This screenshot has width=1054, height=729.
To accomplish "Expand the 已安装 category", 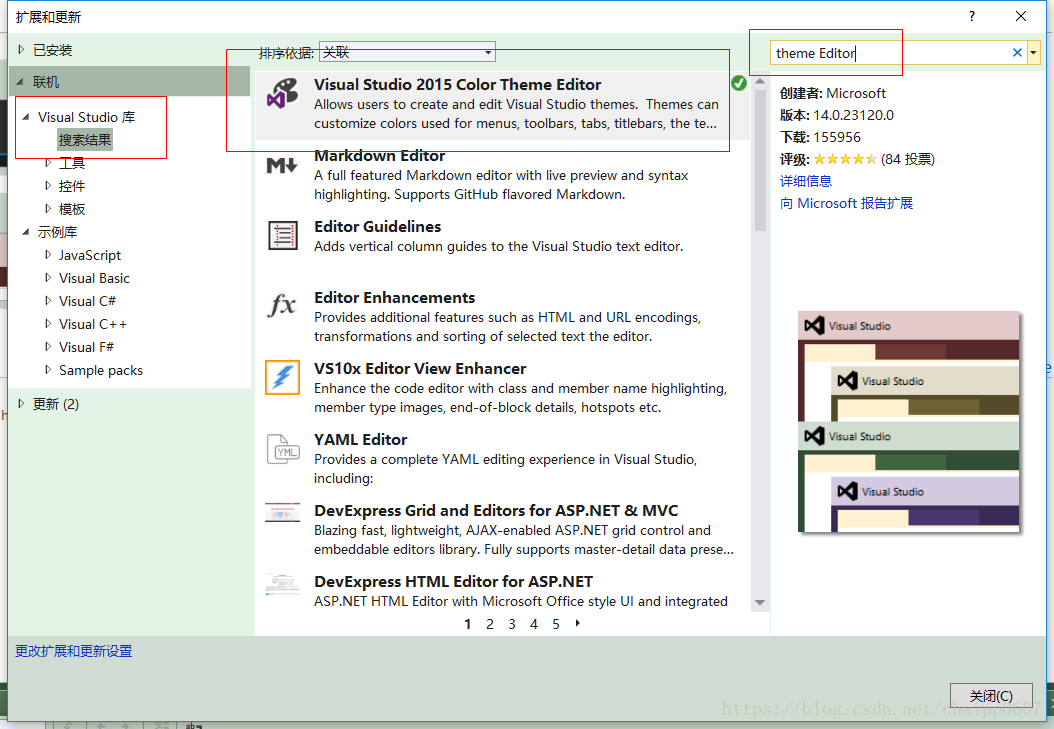I will click(x=21, y=50).
